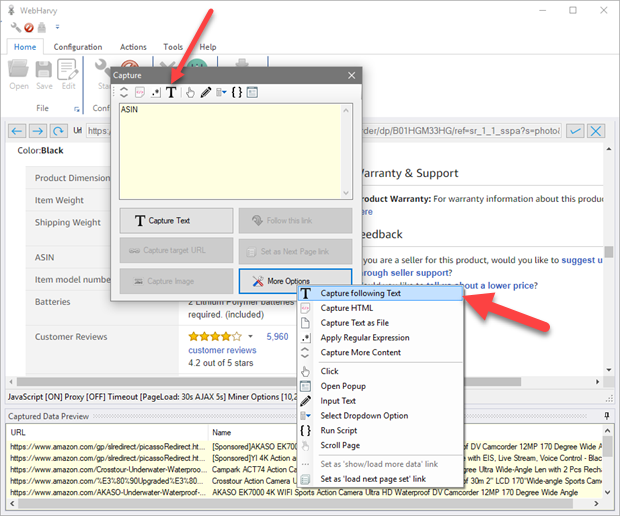Image resolution: width=620 pixels, height=516 pixels.
Task: Open Select Dropdown Option icon in Capture toolbar
Action: 220,92
